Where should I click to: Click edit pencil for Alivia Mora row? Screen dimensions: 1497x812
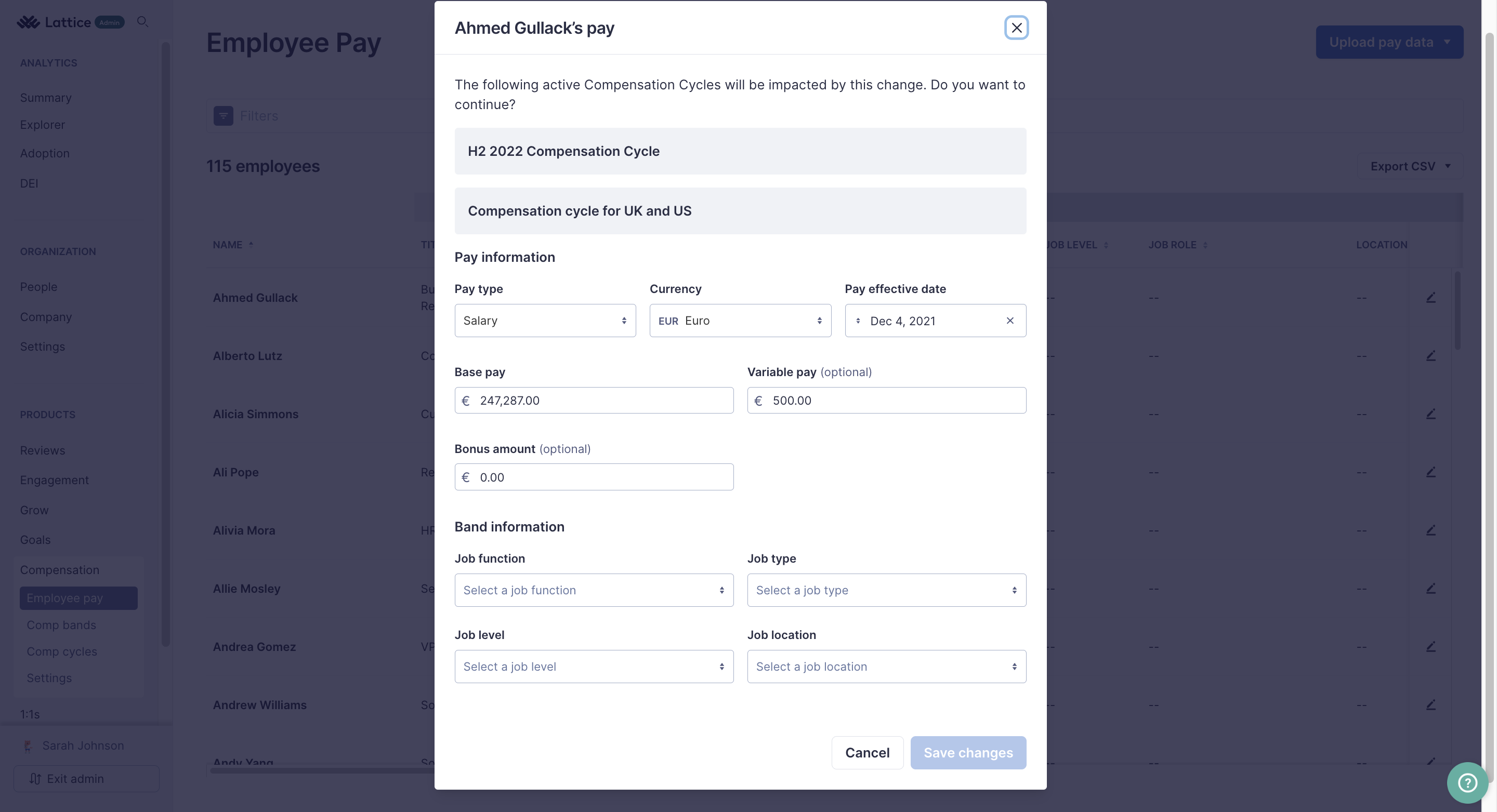pos(1431,530)
